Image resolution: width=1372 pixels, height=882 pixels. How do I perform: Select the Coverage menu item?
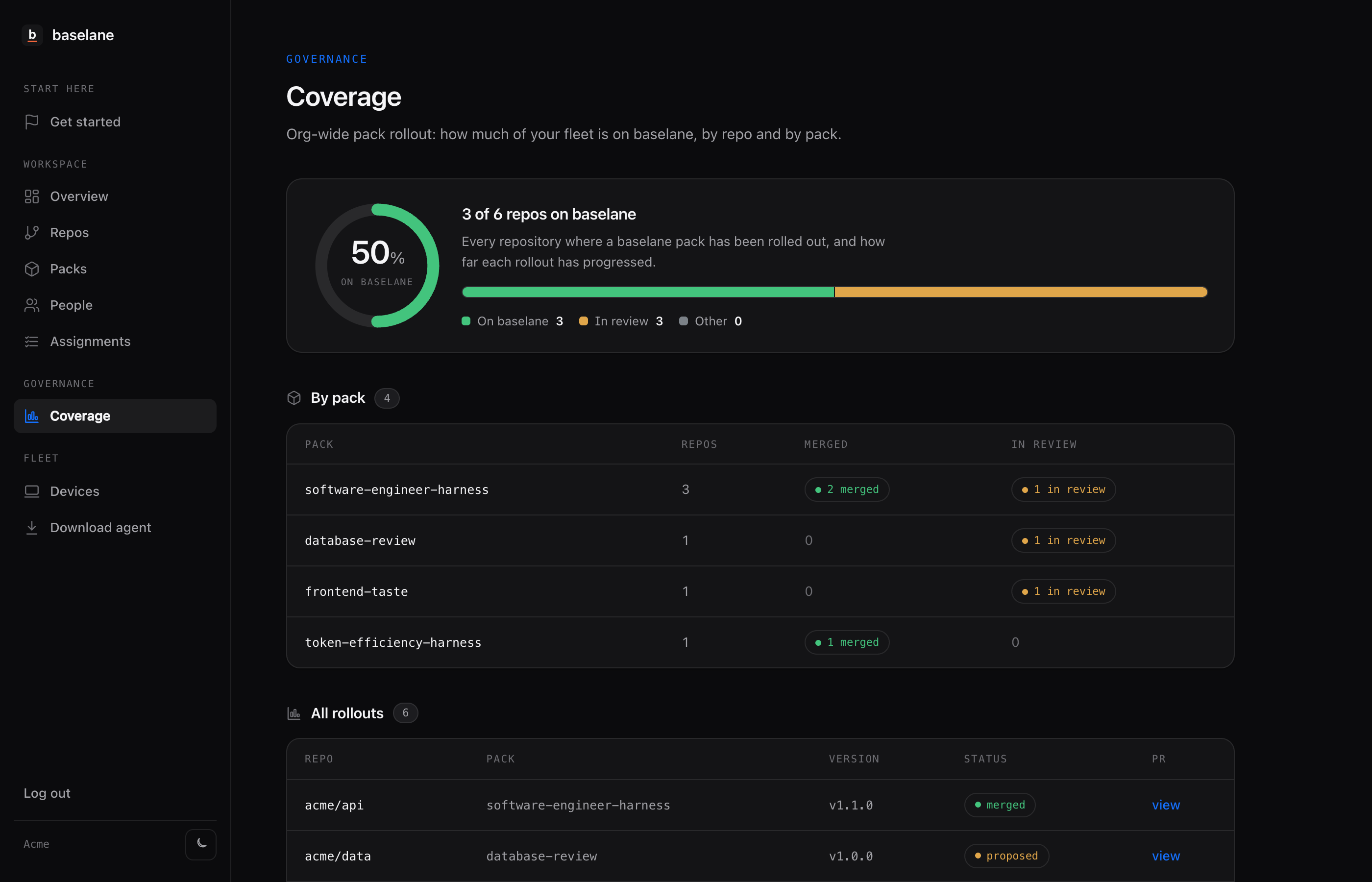pyautogui.click(x=115, y=416)
